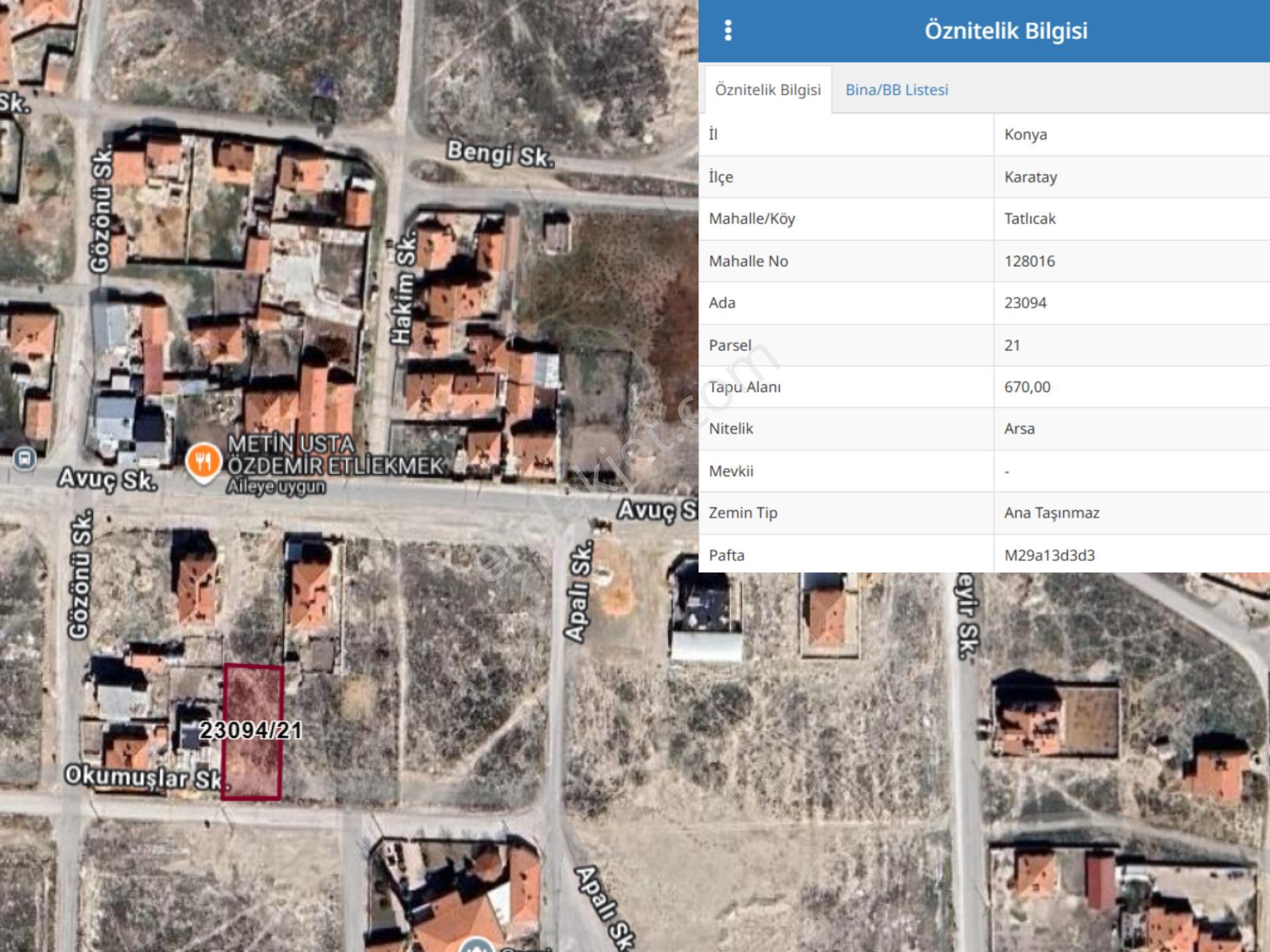
Task: Click the Hakim Sk. street label
Action: tap(403, 288)
